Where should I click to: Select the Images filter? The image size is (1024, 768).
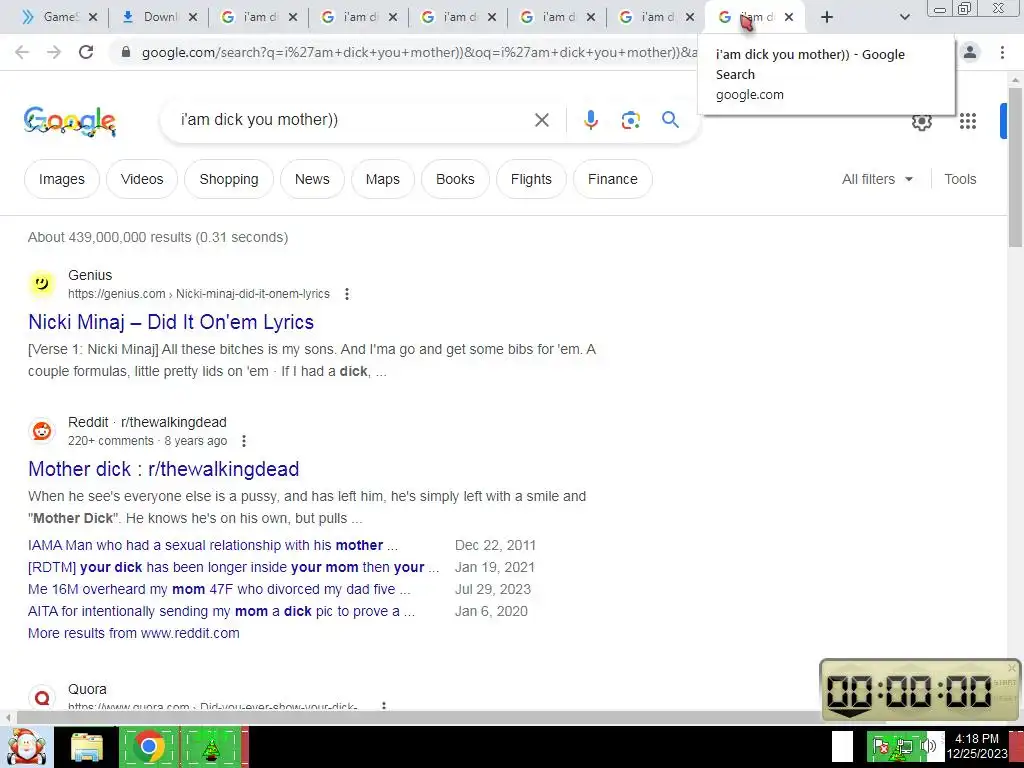tap(61, 179)
